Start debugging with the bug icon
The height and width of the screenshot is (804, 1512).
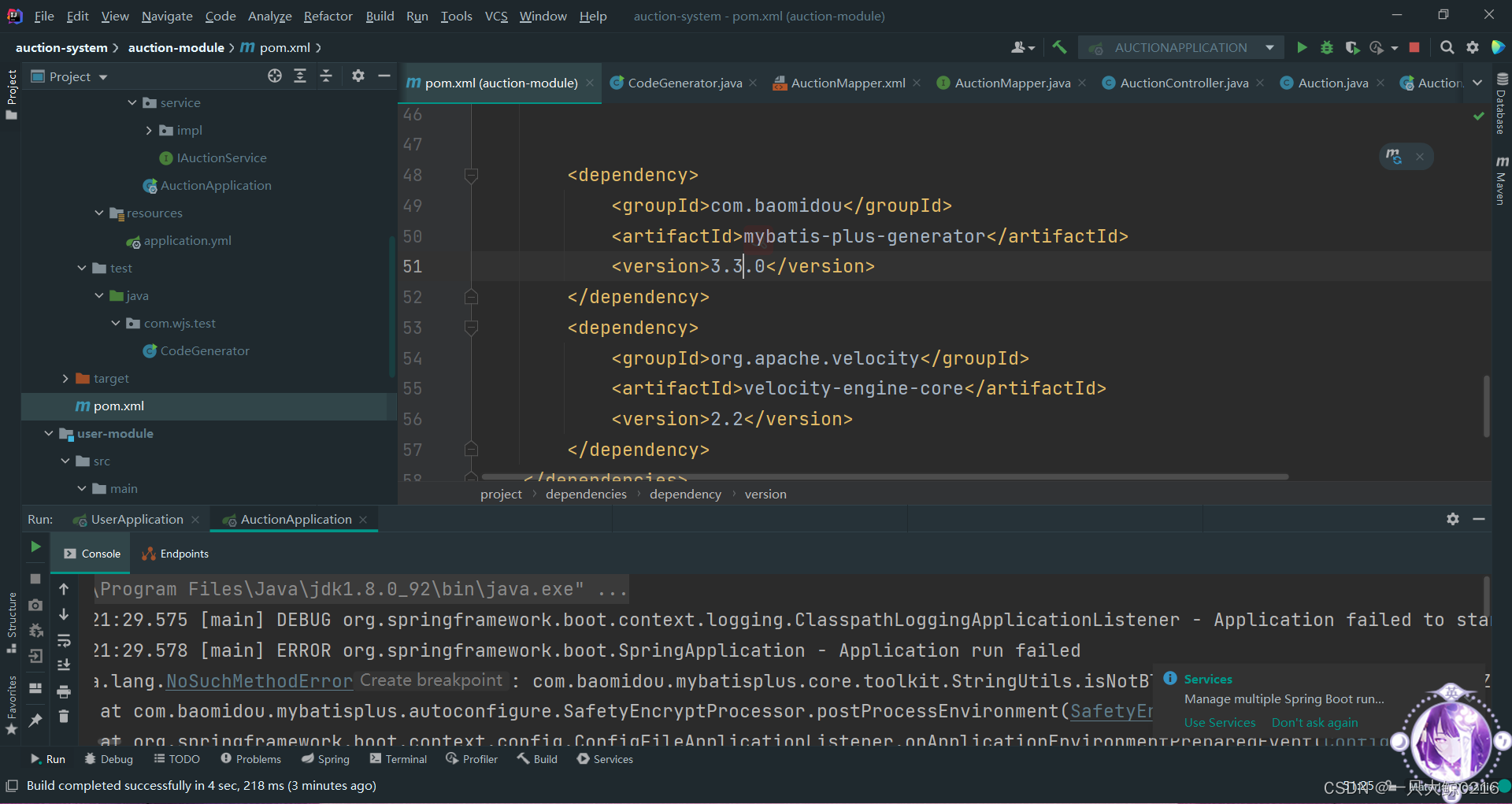pos(1327,48)
